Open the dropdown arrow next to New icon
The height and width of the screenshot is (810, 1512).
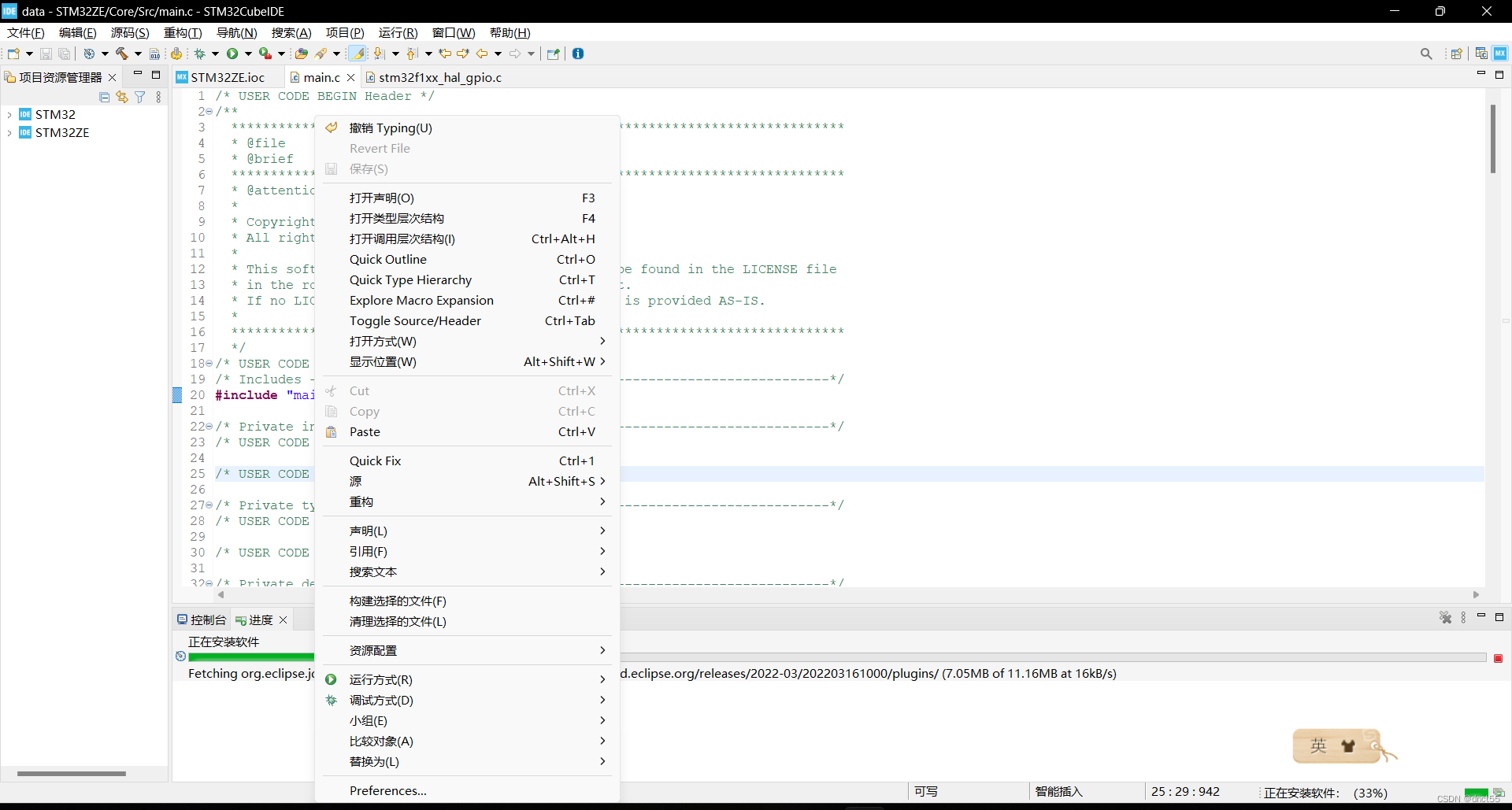click(x=29, y=54)
